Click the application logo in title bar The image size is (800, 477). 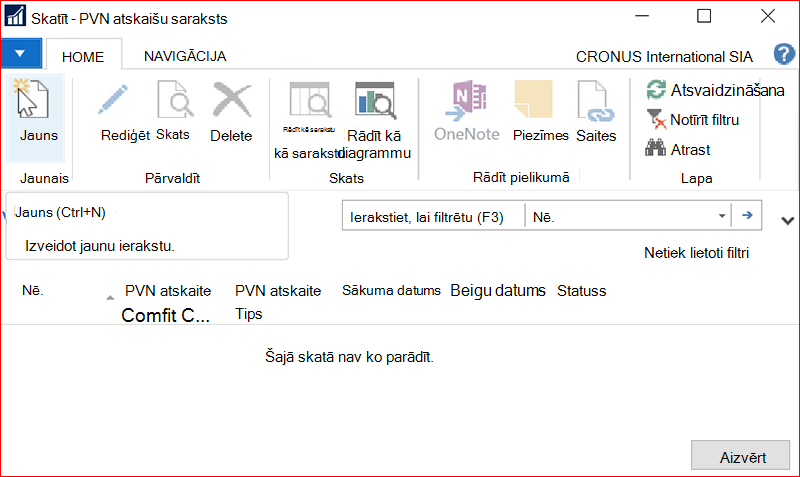(x=15, y=16)
